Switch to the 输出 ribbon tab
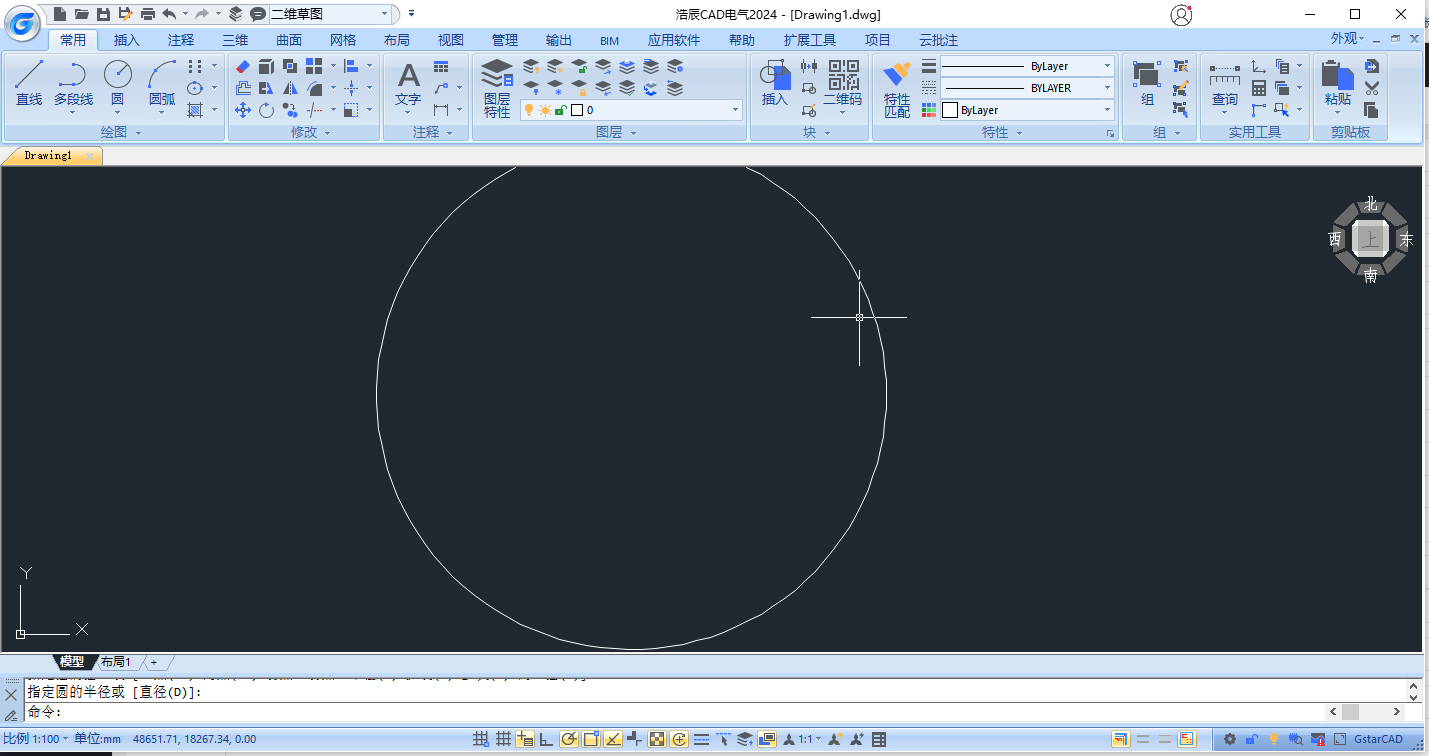 (559, 40)
